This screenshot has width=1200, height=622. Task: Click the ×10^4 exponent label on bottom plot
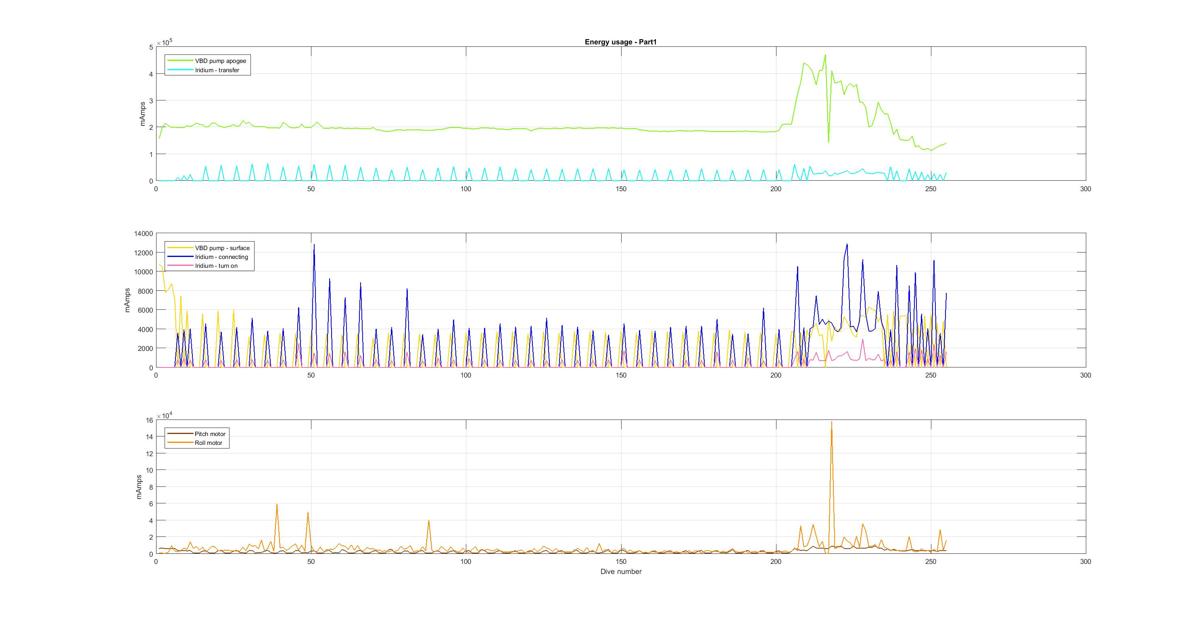click(164, 415)
